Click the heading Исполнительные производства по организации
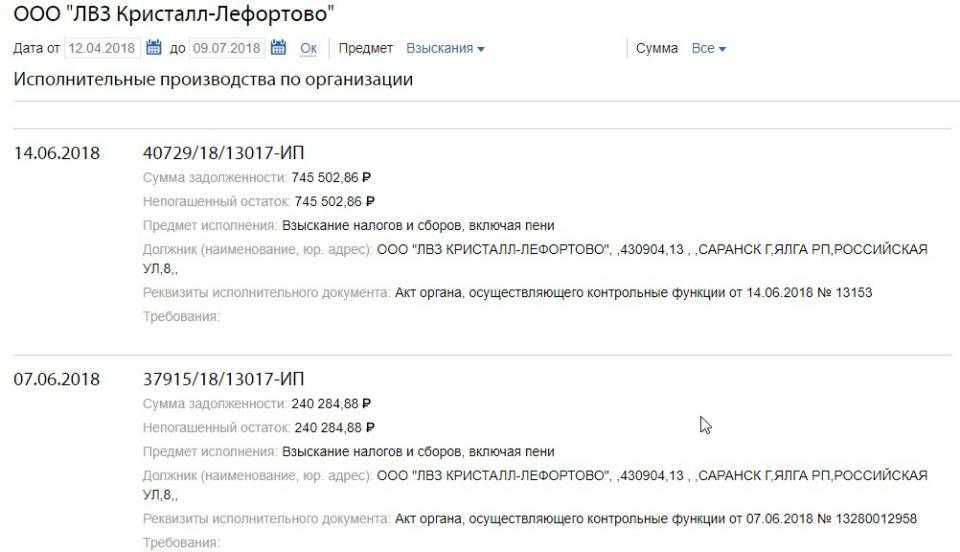Image resolution: width=960 pixels, height=552 pixels. [x=213, y=80]
